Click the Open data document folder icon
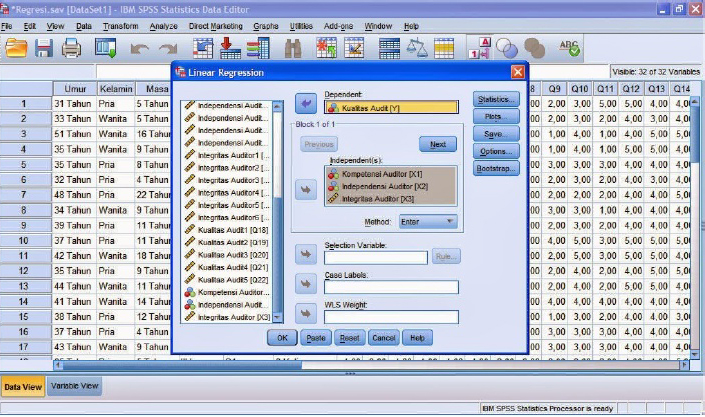Viewport: 705px width, 417px height. tap(15, 47)
